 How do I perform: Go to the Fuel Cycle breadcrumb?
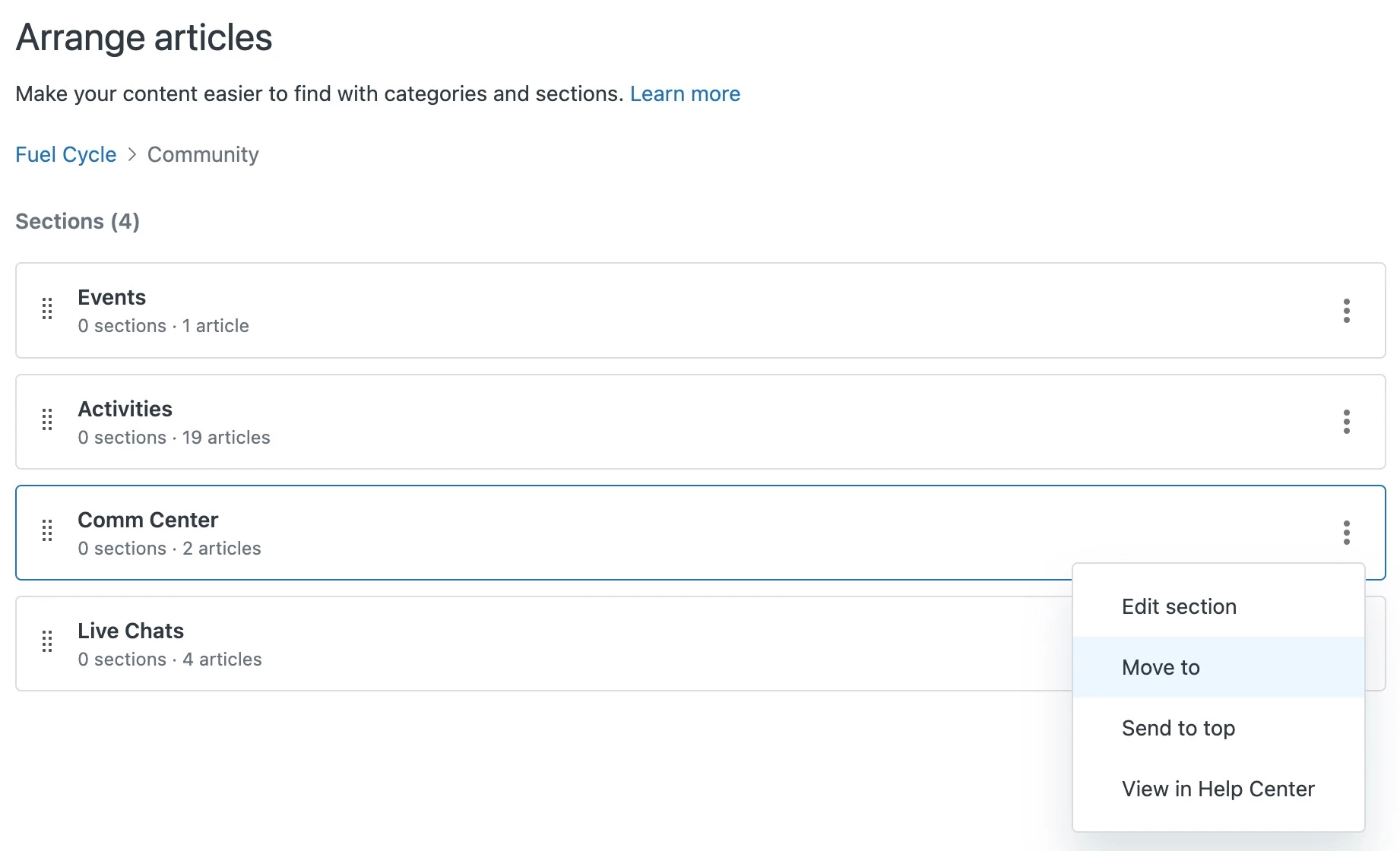pos(66,154)
